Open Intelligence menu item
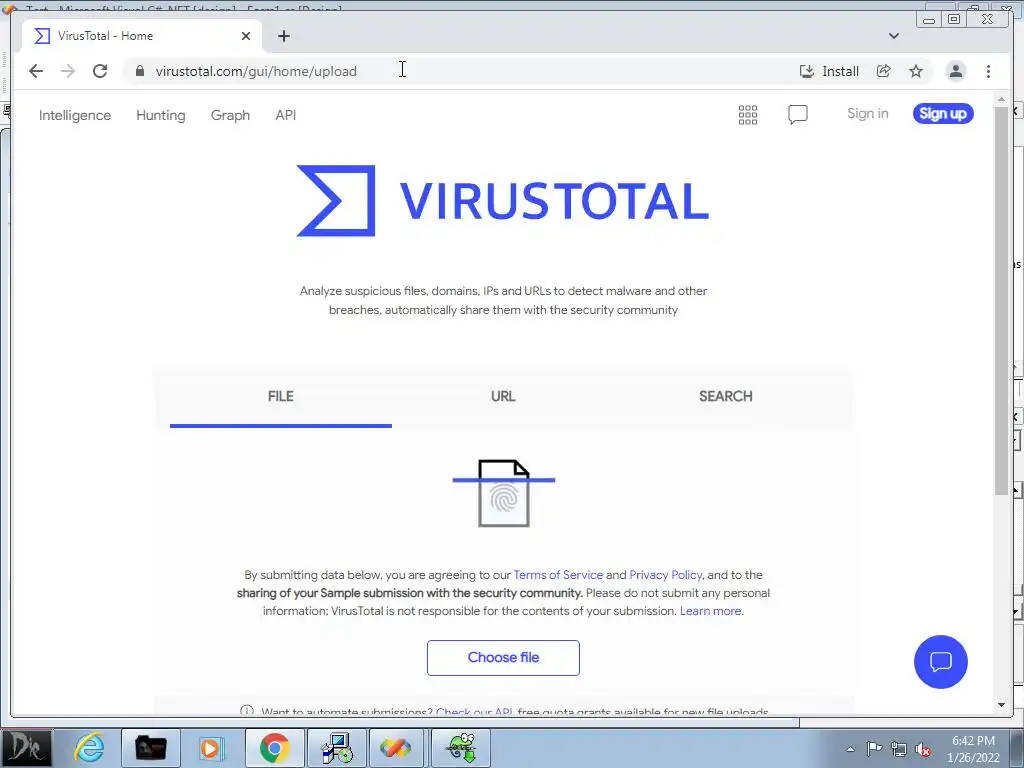 74,115
